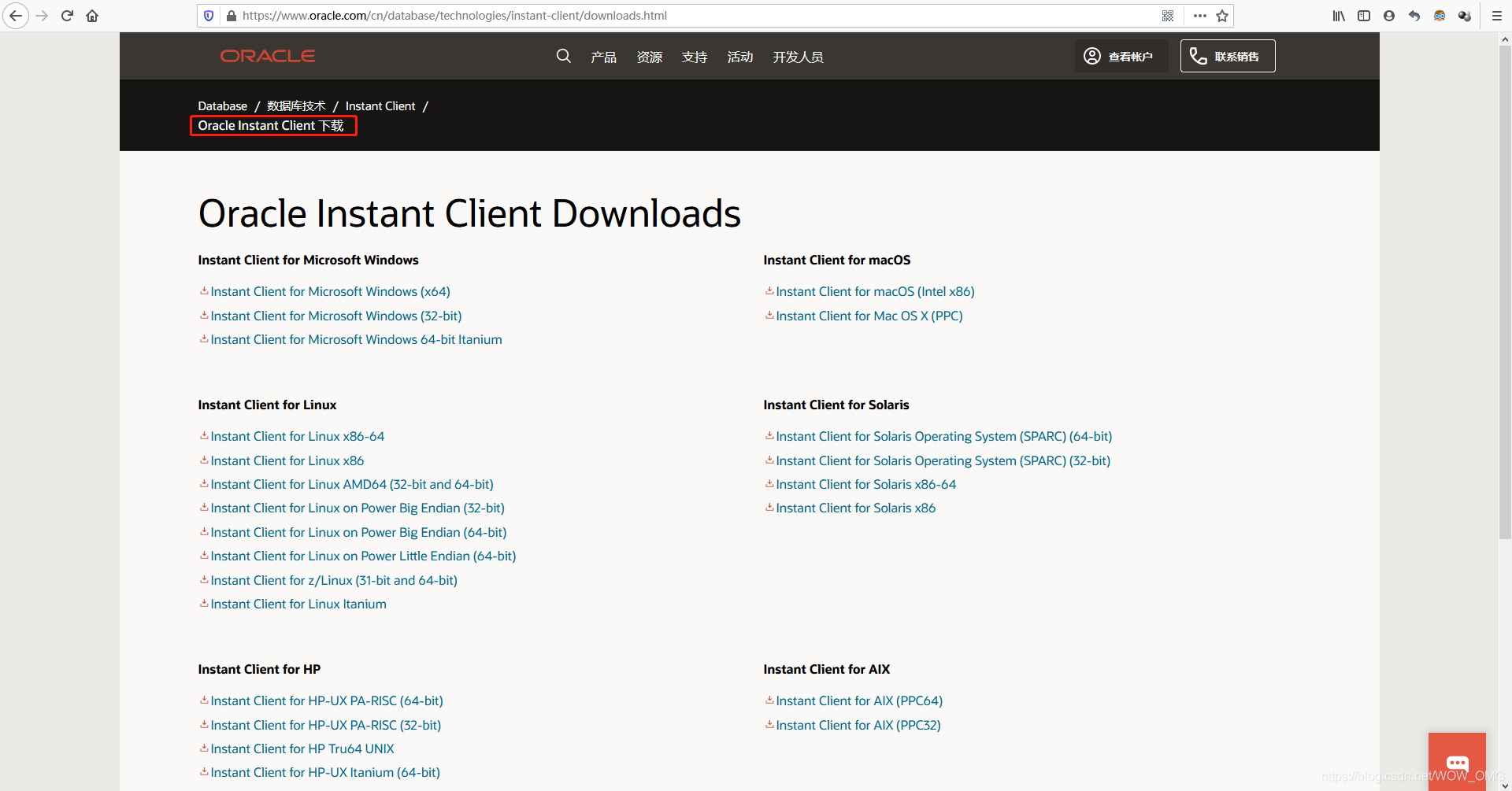Open the browser home page
1512x791 pixels.
tap(92, 16)
